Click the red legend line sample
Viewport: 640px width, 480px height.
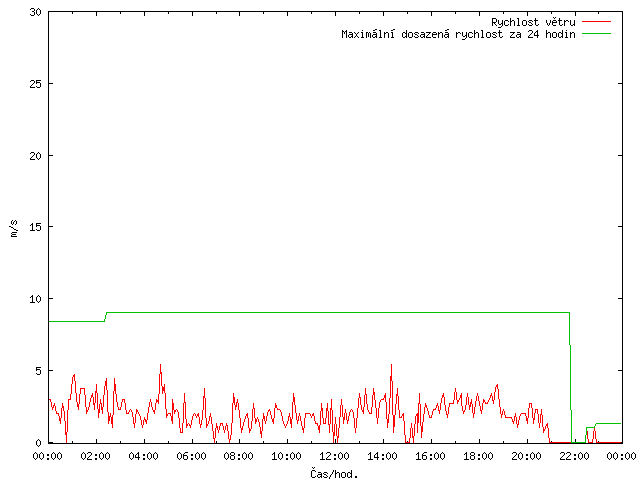(x=596, y=22)
